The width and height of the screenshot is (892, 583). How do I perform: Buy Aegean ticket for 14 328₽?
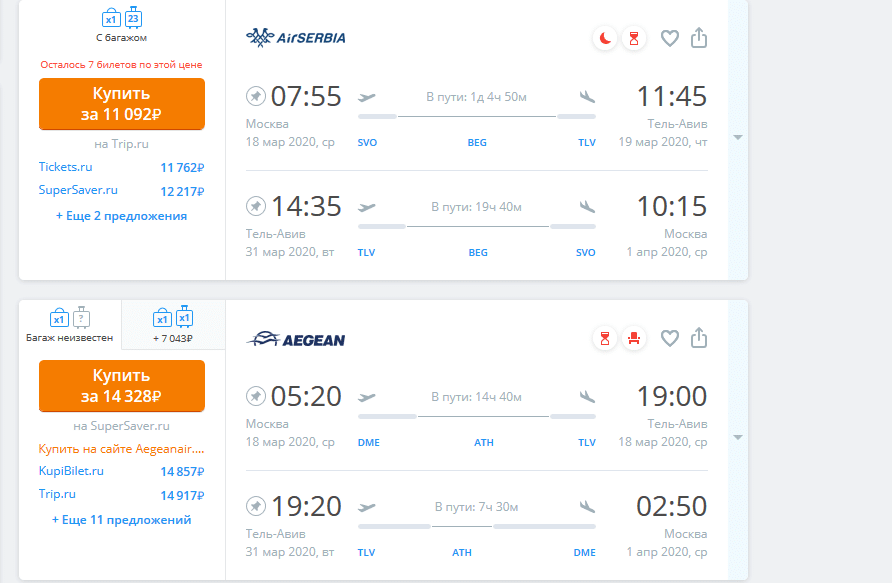tap(122, 386)
